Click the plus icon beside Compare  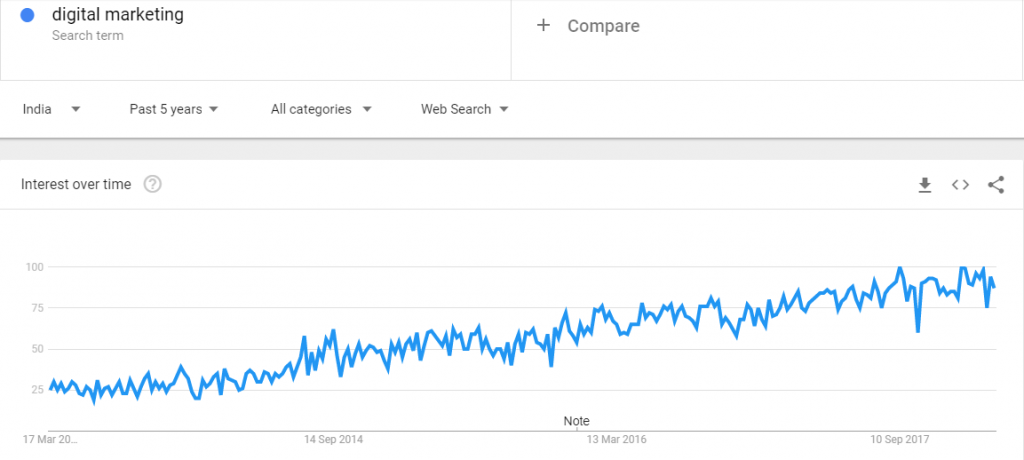tap(543, 25)
